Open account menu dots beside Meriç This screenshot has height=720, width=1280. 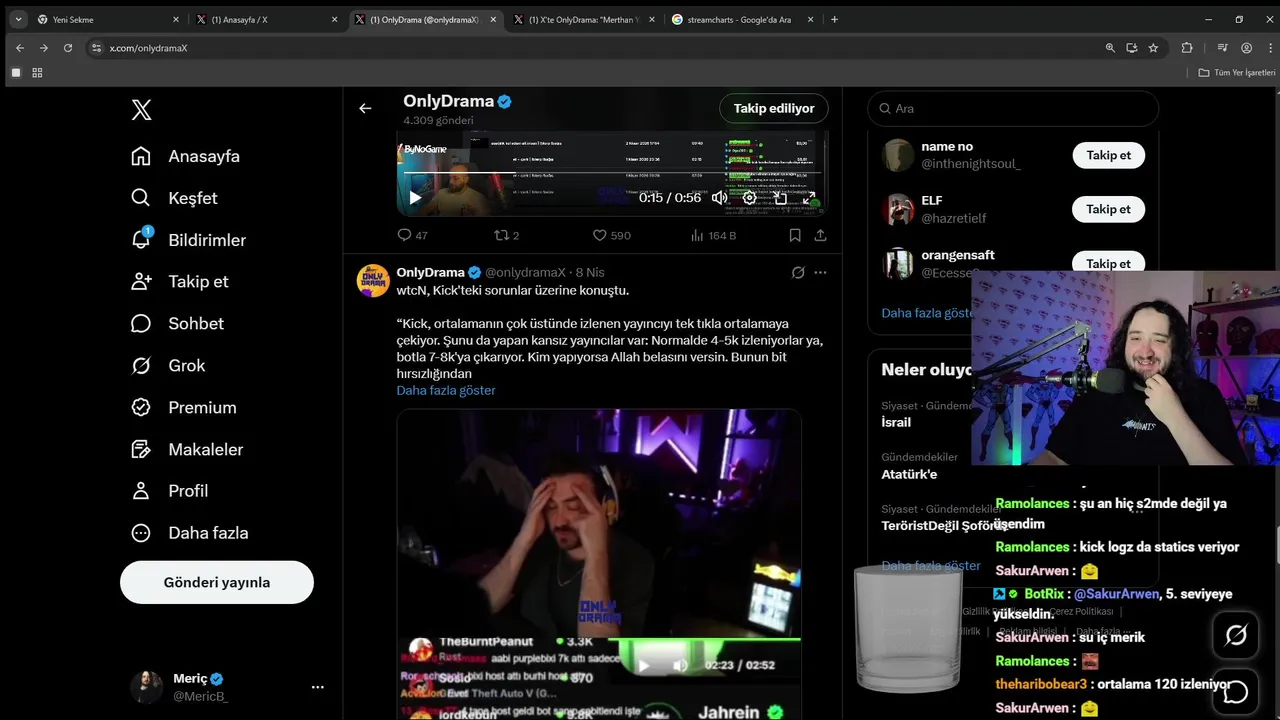317,687
